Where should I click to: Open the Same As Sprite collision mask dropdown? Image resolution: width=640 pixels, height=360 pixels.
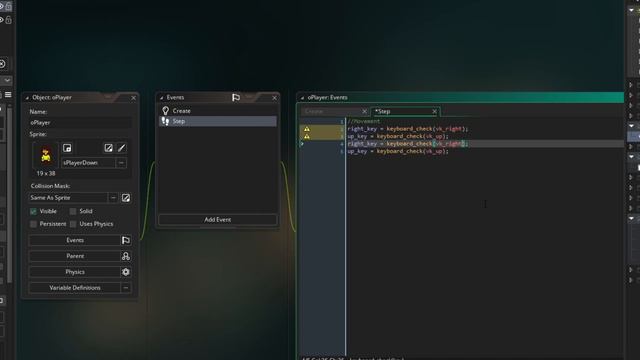click(68, 198)
